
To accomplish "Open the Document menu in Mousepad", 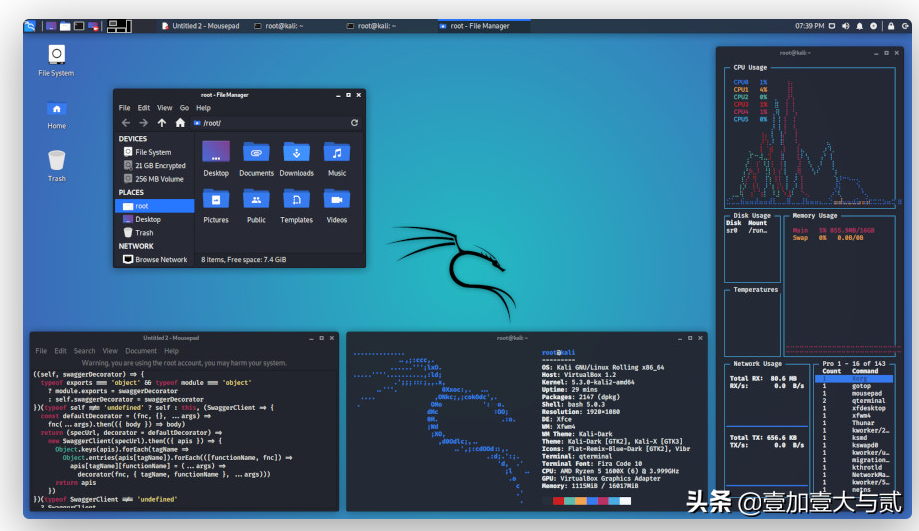I will (141, 351).
